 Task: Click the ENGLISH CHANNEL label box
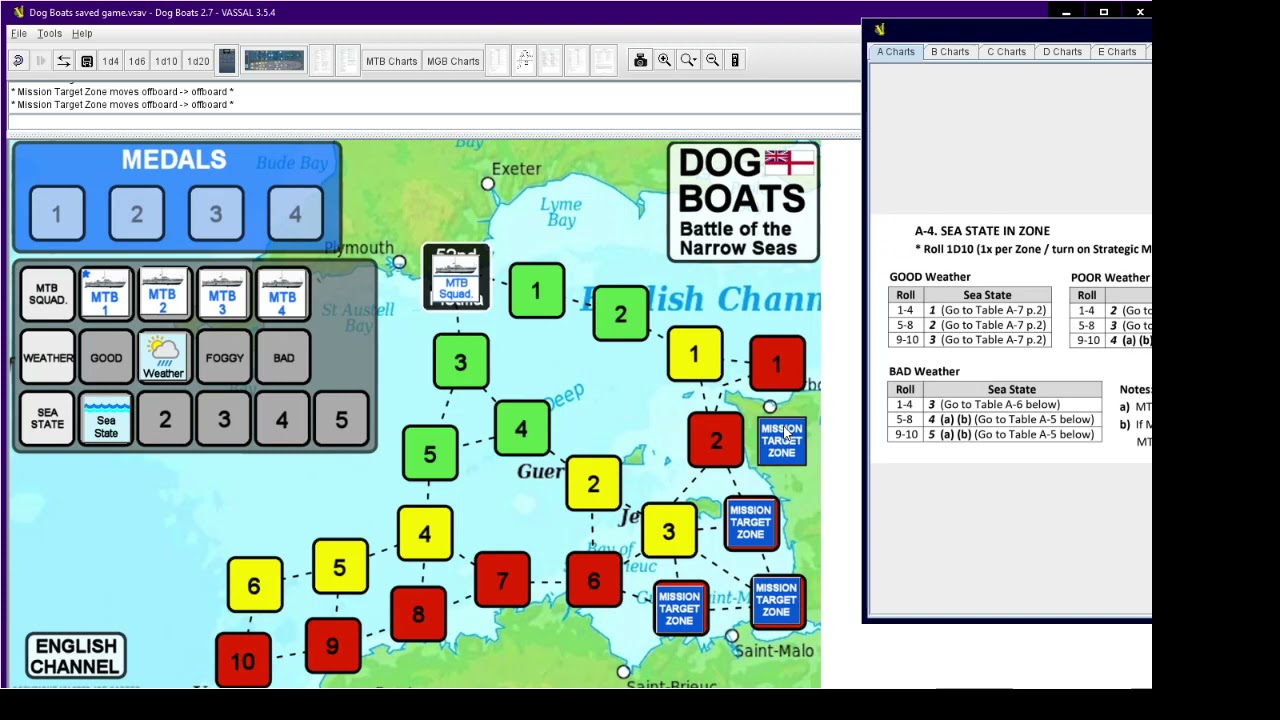[76, 657]
